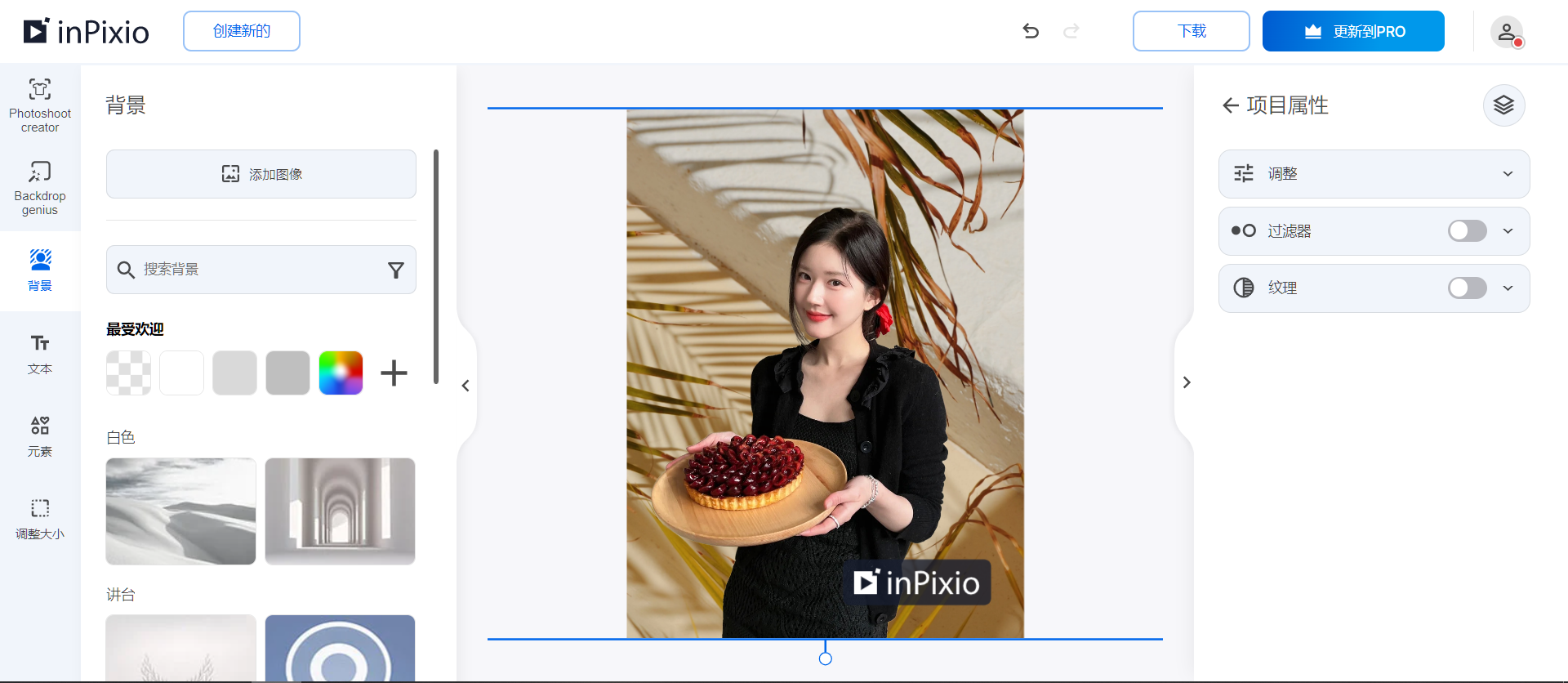This screenshot has height=683, width=1568.
Task: Select the medium gray background swatch
Action: pyautogui.click(x=287, y=373)
